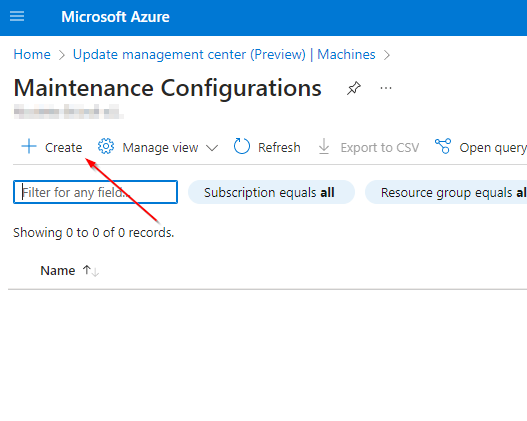
Task: Click the Manage view gear icon
Action: click(106, 146)
